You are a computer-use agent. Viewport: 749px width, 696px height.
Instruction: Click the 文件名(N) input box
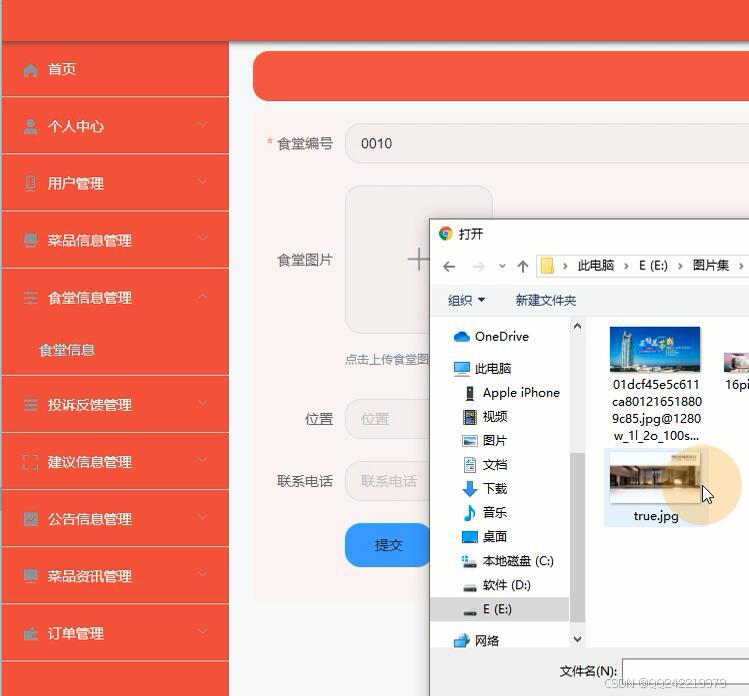(685, 670)
